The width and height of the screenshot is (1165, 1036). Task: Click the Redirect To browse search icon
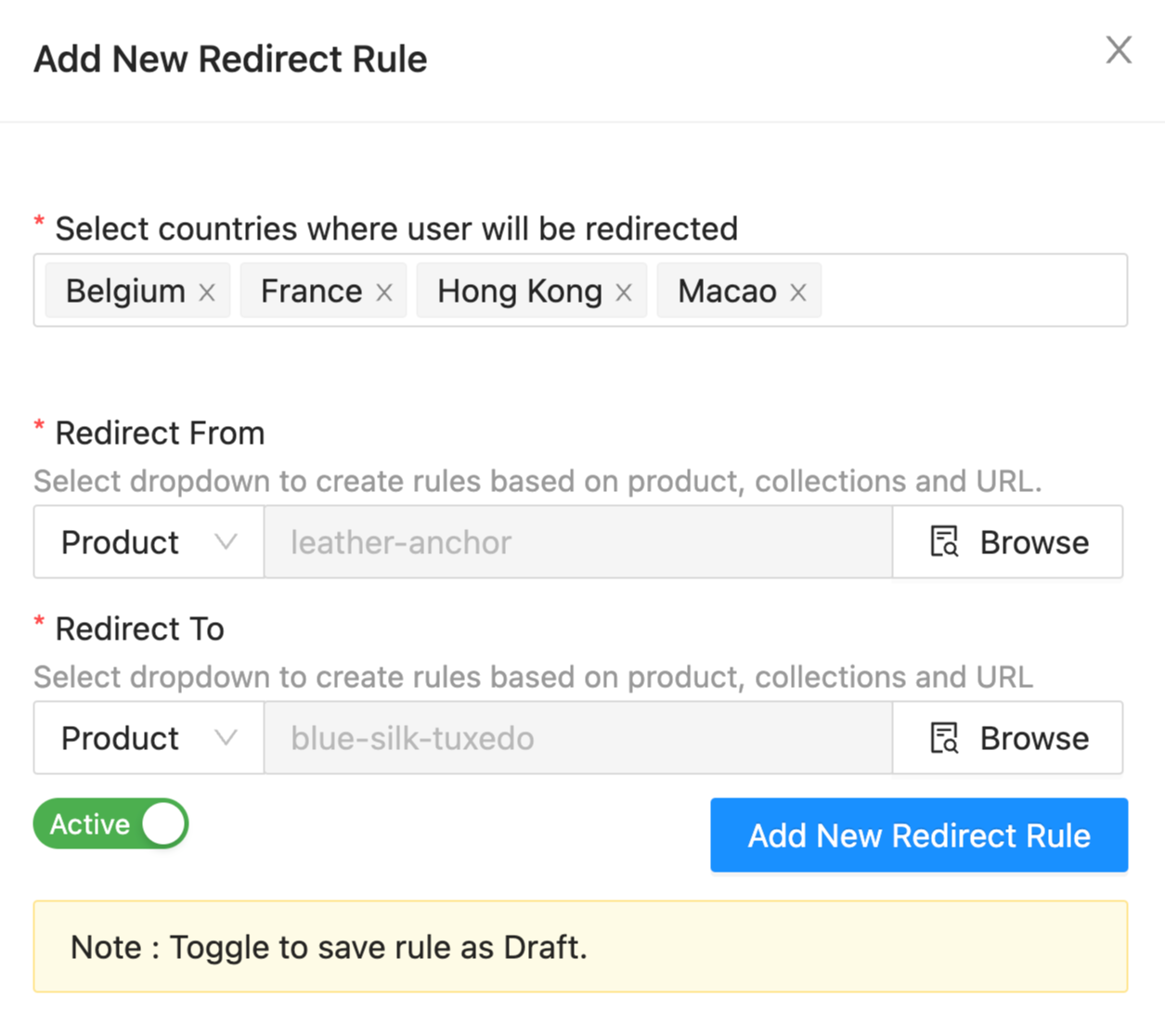(944, 738)
